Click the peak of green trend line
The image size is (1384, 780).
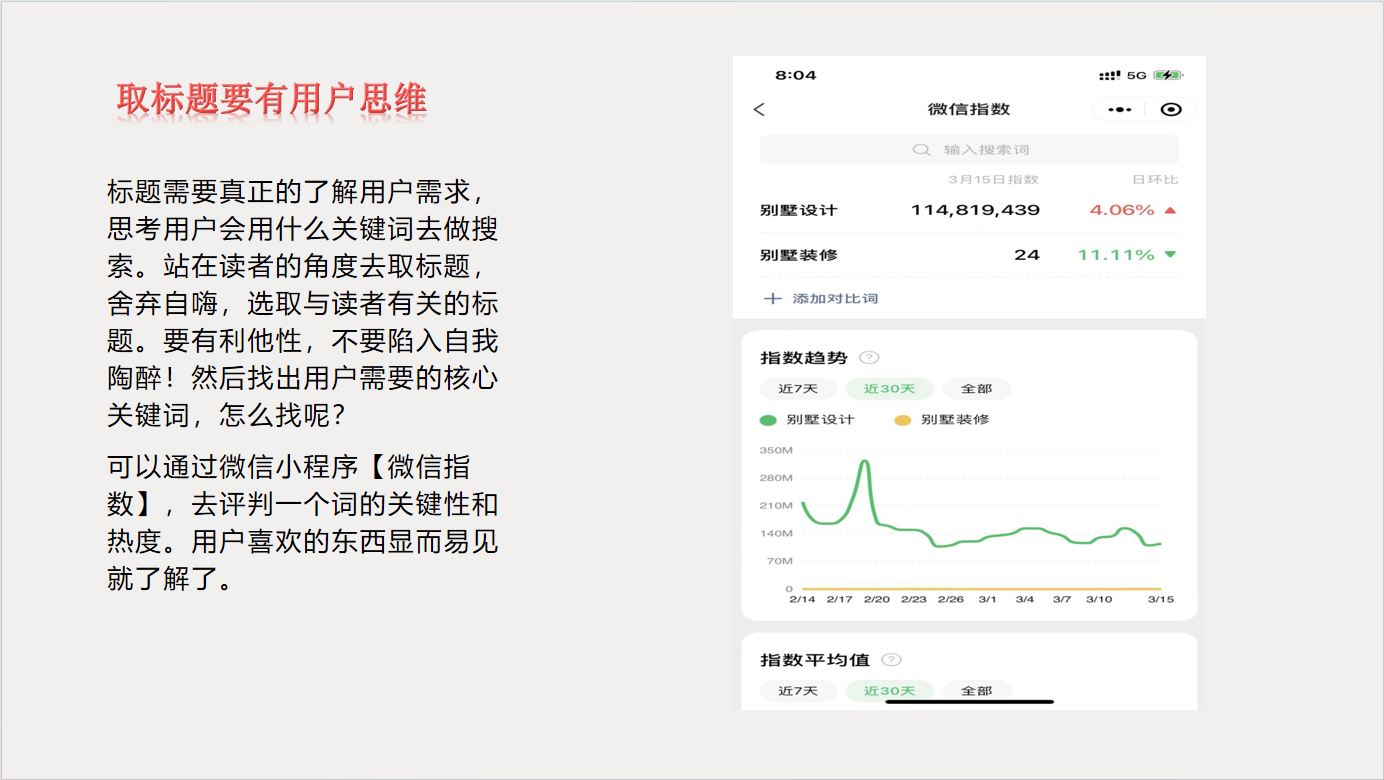pos(864,462)
